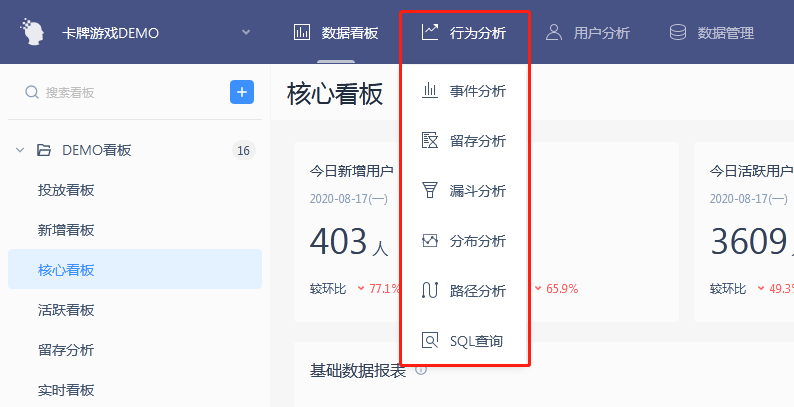794x407 pixels.
Task: Click the blue plus add-dashboard button
Action: pyautogui.click(x=242, y=92)
